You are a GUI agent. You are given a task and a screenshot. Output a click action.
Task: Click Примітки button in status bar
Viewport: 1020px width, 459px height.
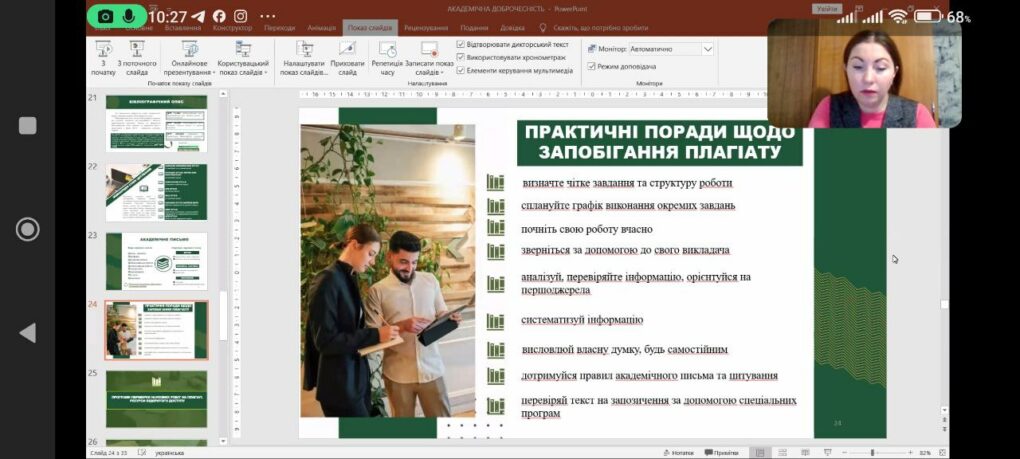721,452
